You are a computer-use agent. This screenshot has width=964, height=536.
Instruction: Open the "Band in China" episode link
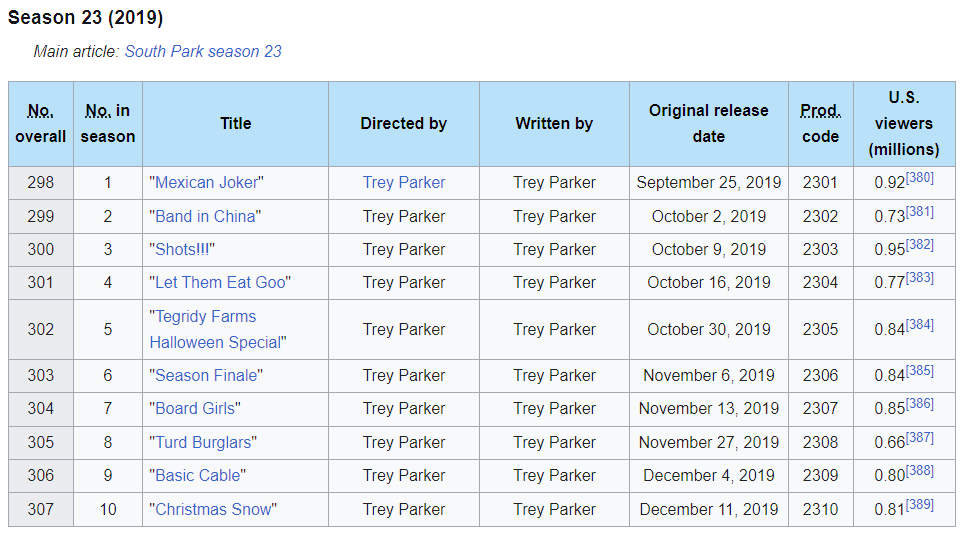pyautogui.click(x=206, y=216)
